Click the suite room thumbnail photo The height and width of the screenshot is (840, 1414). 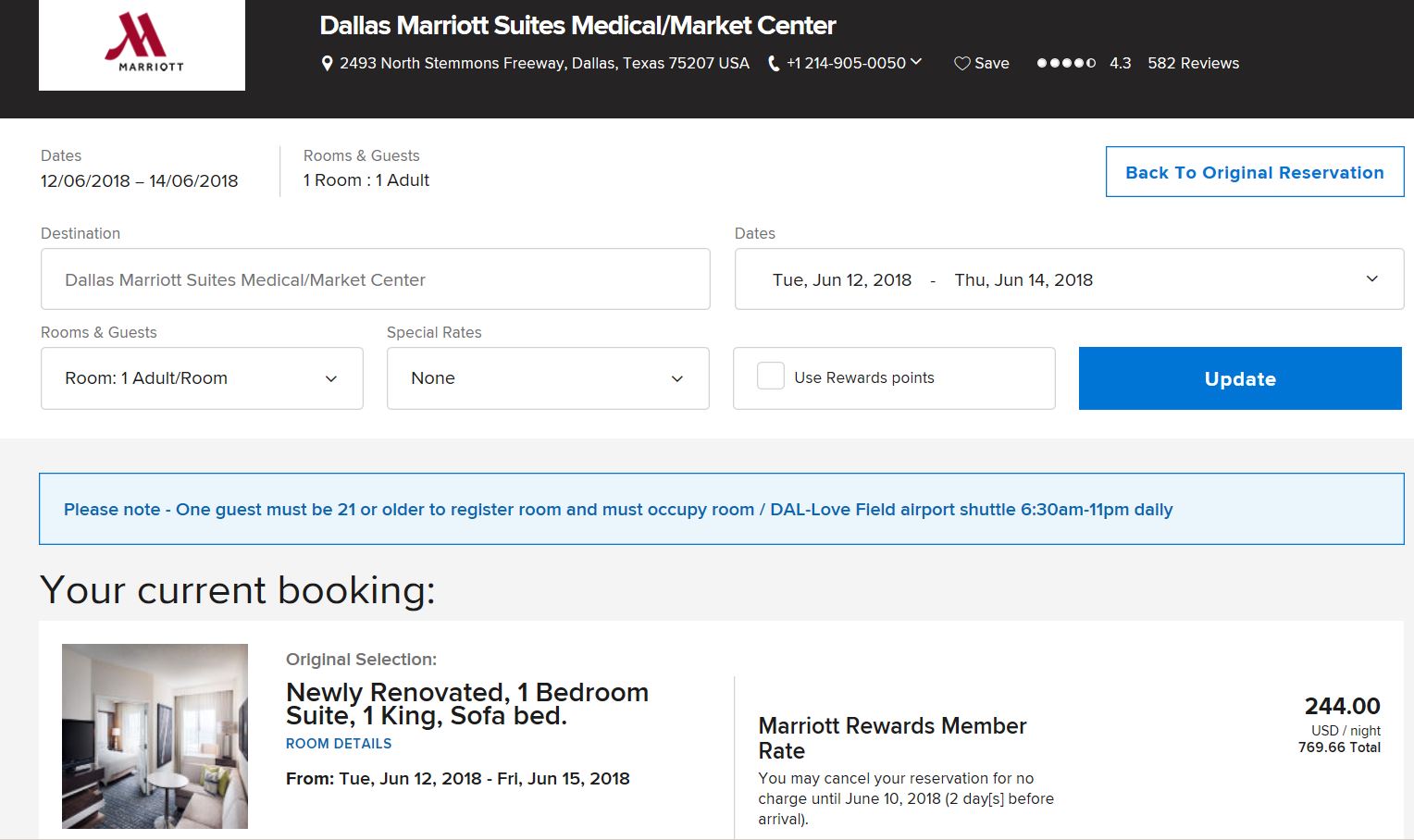tap(155, 736)
